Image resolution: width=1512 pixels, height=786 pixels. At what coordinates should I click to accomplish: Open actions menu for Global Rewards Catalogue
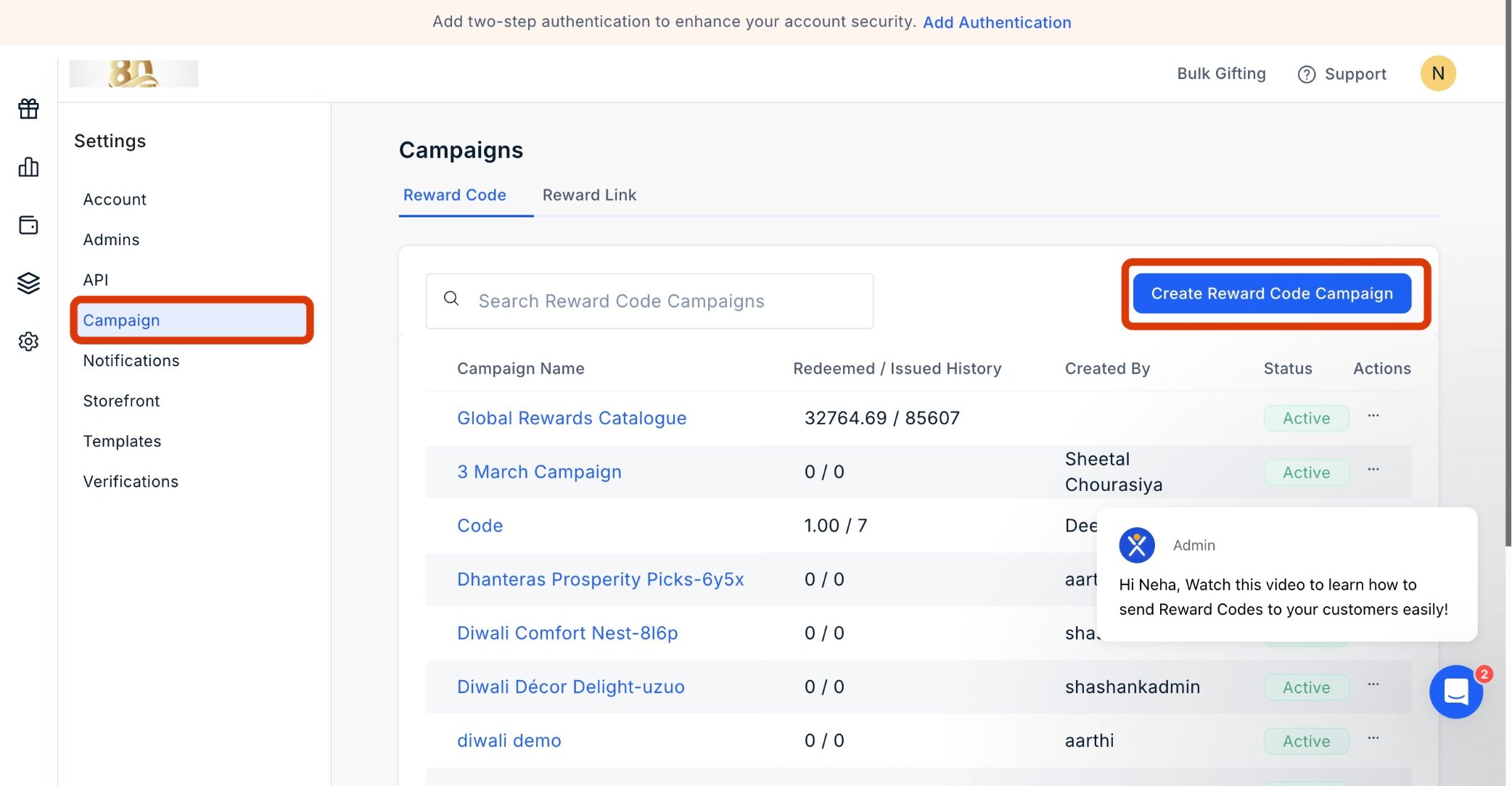pyautogui.click(x=1373, y=416)
